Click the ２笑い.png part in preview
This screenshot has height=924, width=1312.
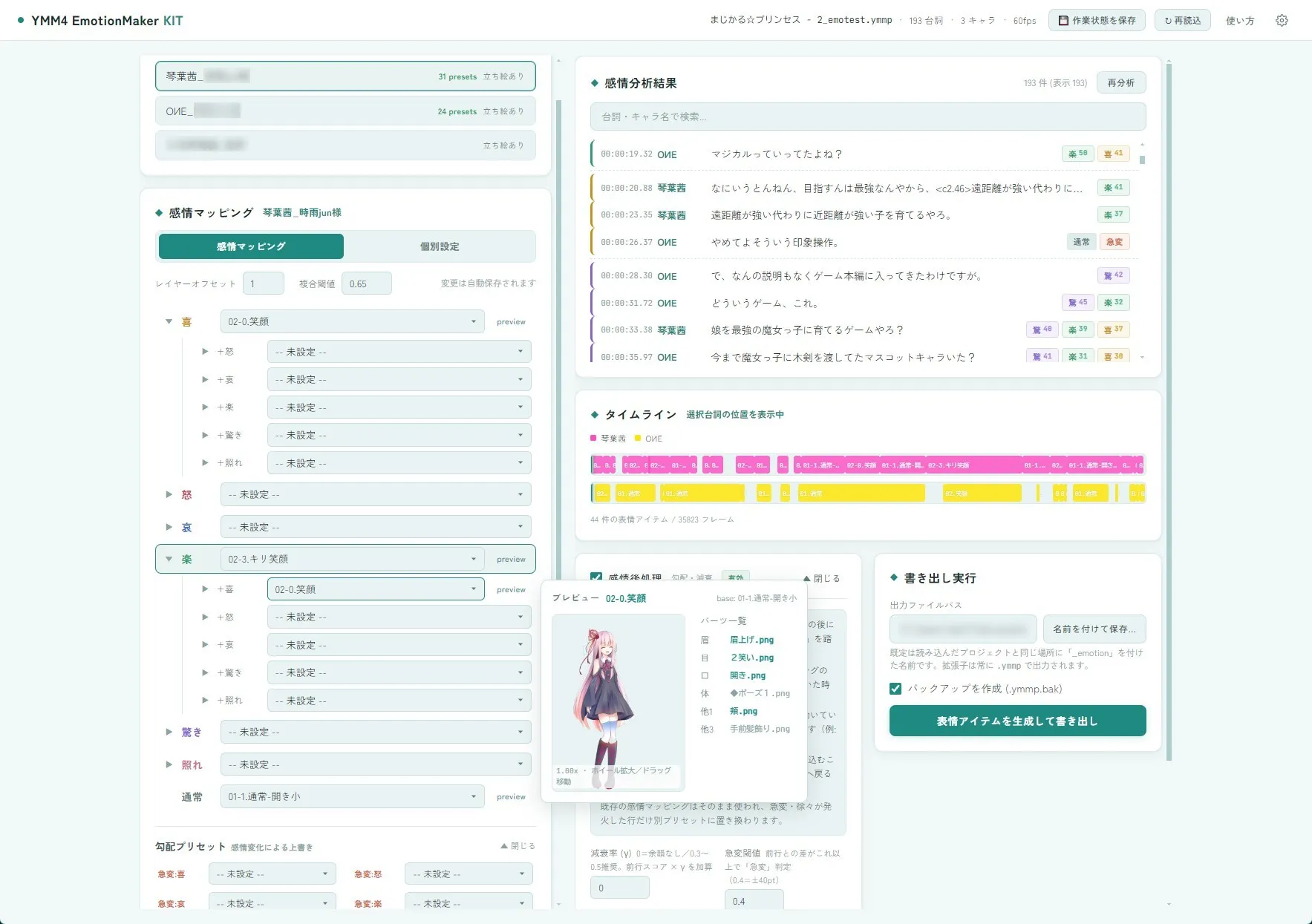[x=751, y=658]
